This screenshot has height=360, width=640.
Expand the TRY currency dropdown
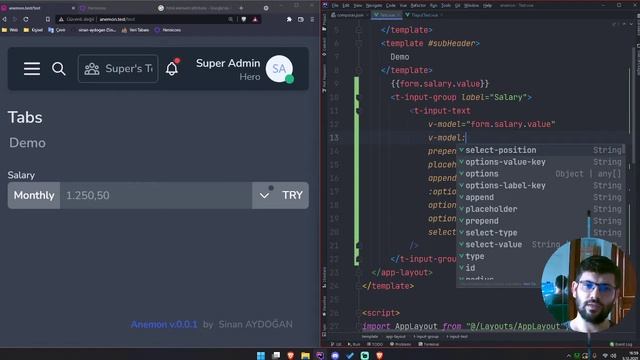[x=280, y=195]
